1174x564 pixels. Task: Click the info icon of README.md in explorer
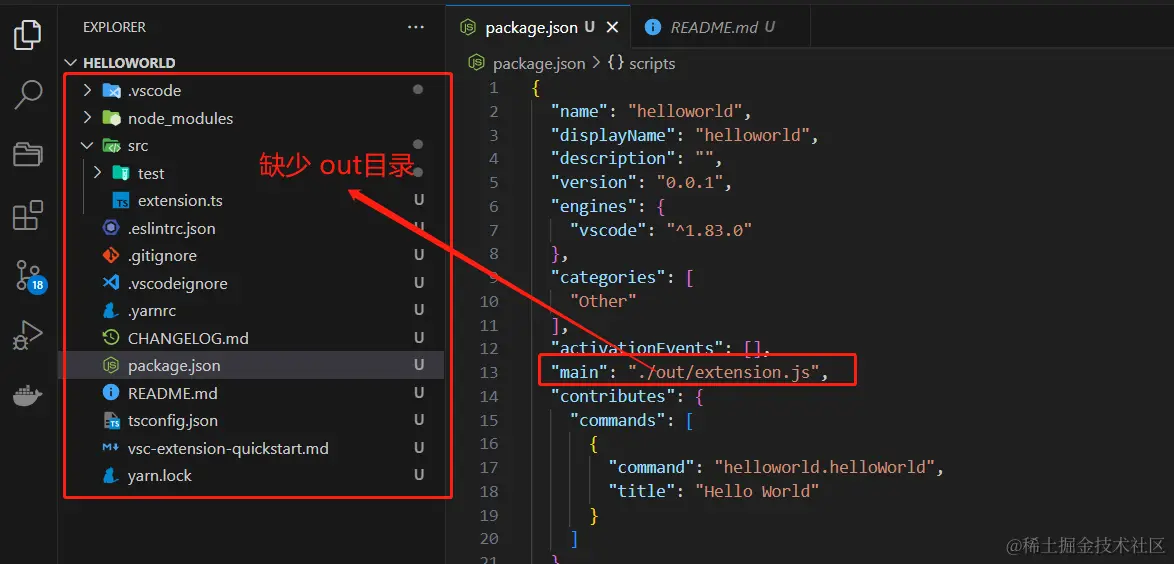112,392
